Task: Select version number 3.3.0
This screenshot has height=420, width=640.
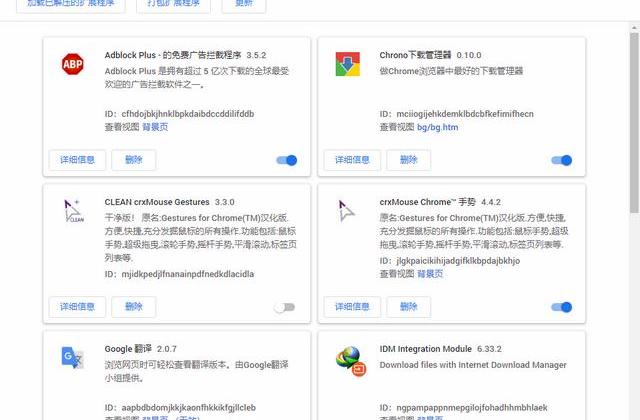Action: pyautogui.click(x=224, y=202)
